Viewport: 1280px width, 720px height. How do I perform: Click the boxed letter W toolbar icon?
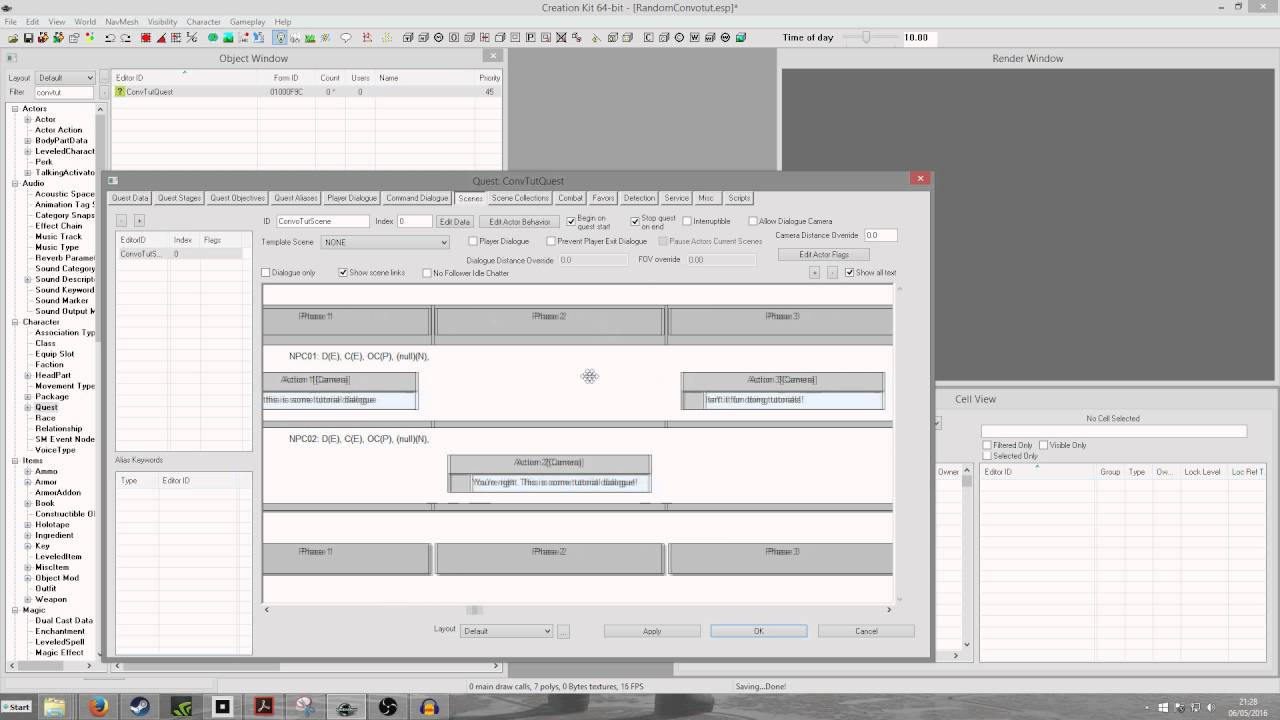(x=694, y=38)
